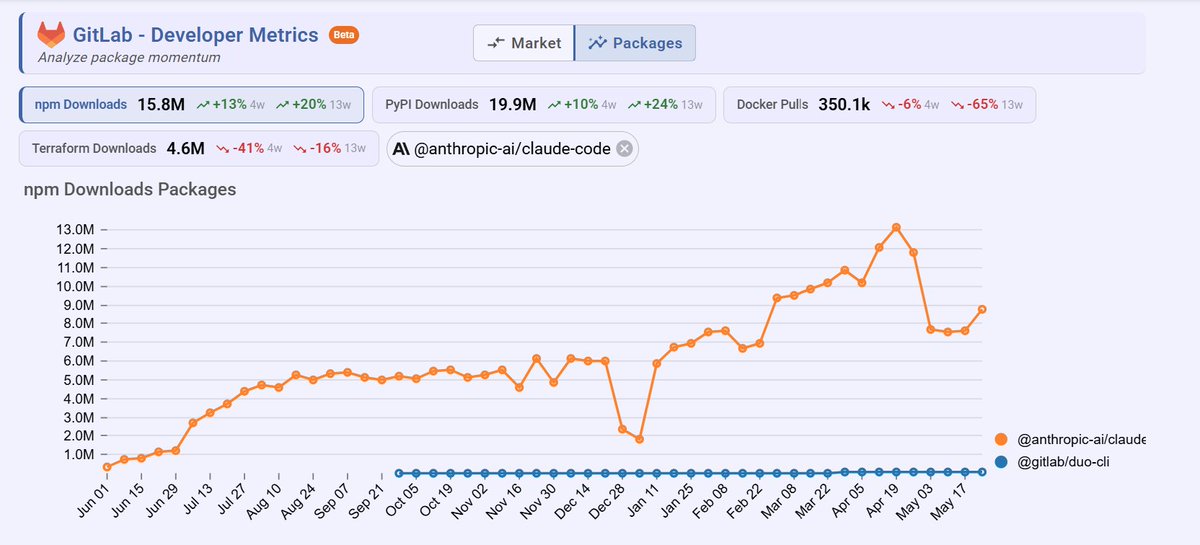Click the 350.1k Docker pulls value

845,104
